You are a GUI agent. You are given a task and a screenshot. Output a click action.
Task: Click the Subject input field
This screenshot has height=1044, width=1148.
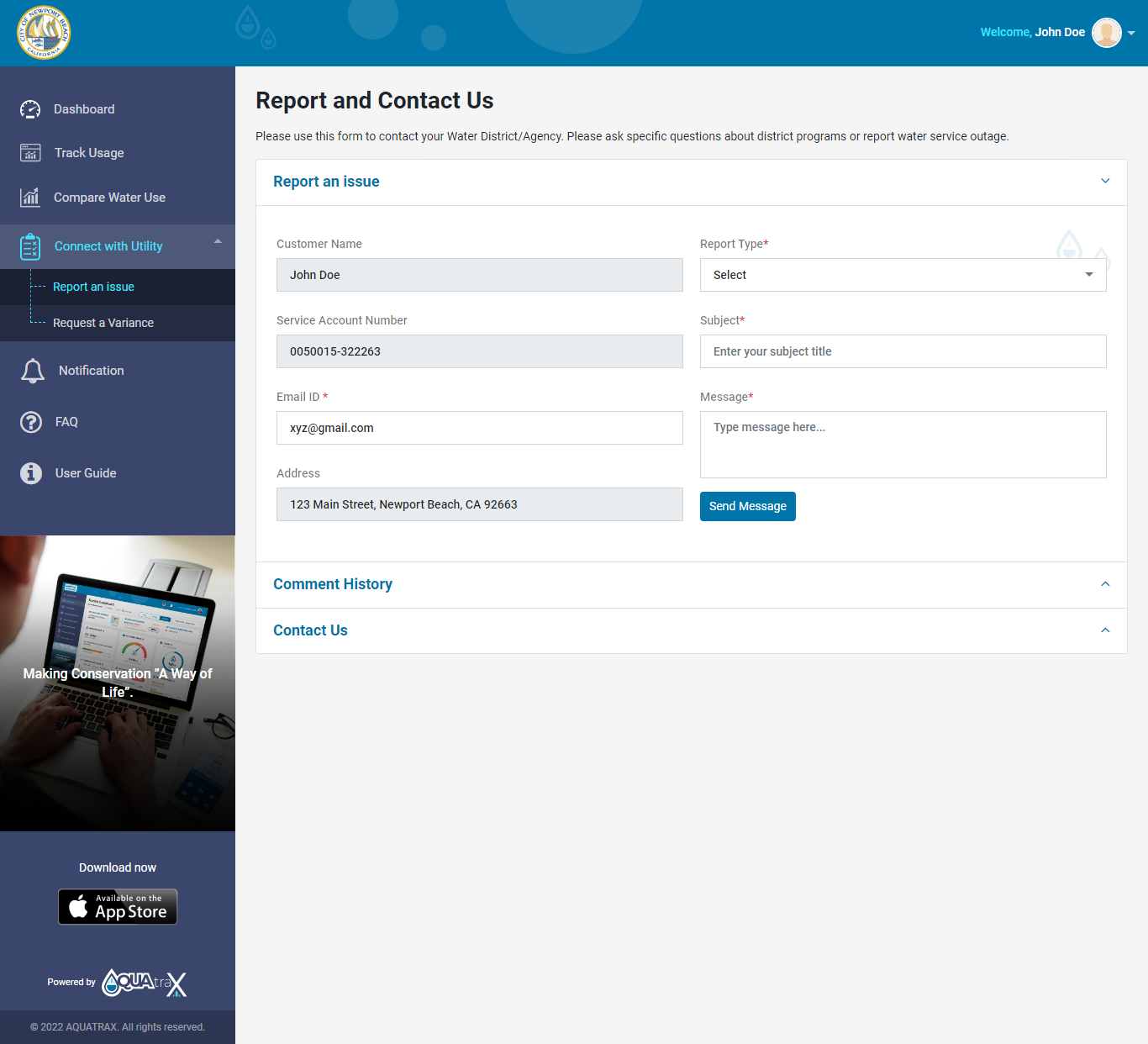903,351
